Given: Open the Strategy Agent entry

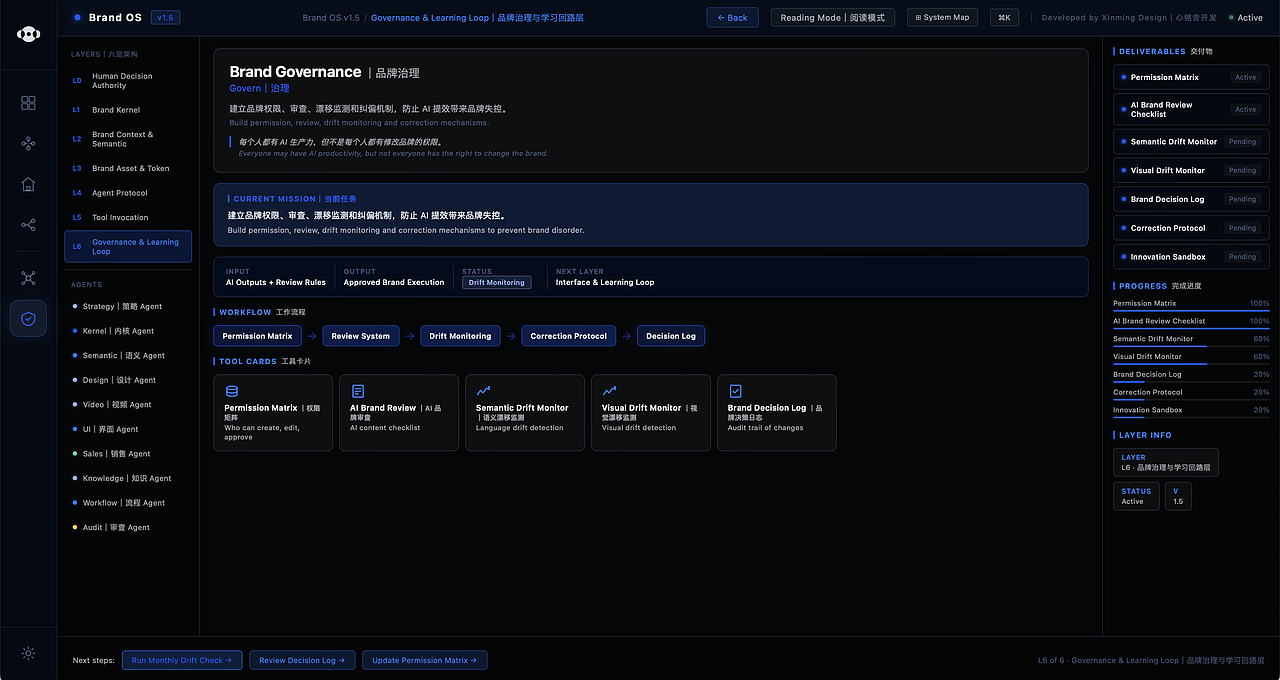Looking at the screenshot, I should [128, 306].
